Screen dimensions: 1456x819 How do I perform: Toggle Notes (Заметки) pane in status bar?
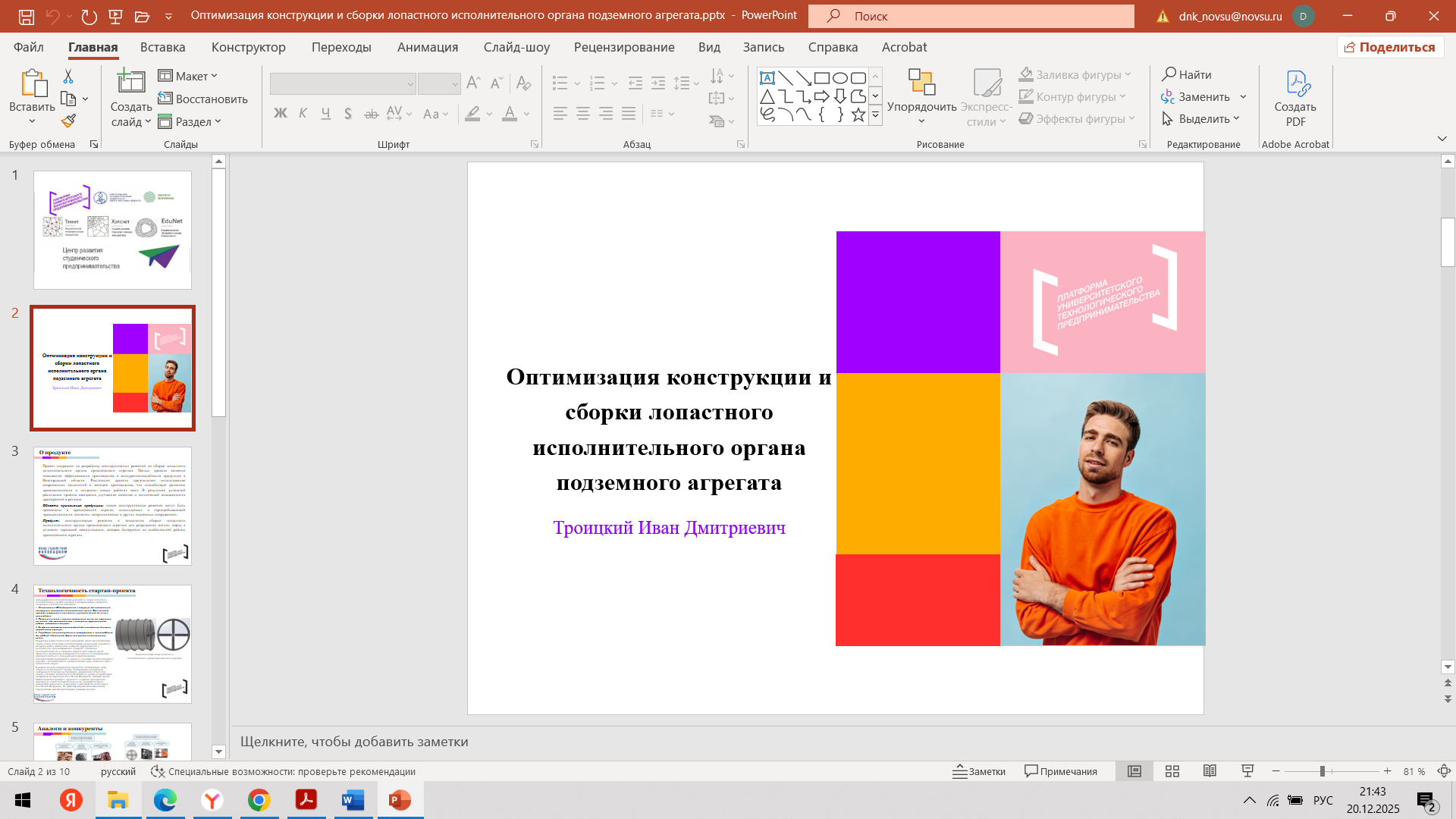point(979,771)
